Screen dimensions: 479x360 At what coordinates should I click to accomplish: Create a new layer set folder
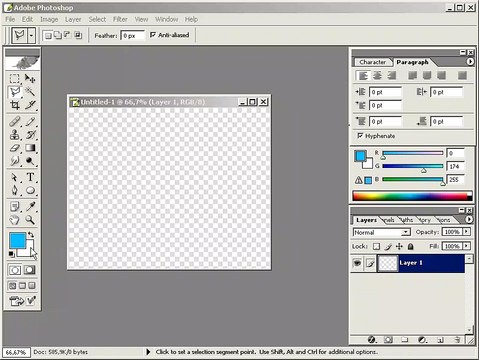click(405, 340)
